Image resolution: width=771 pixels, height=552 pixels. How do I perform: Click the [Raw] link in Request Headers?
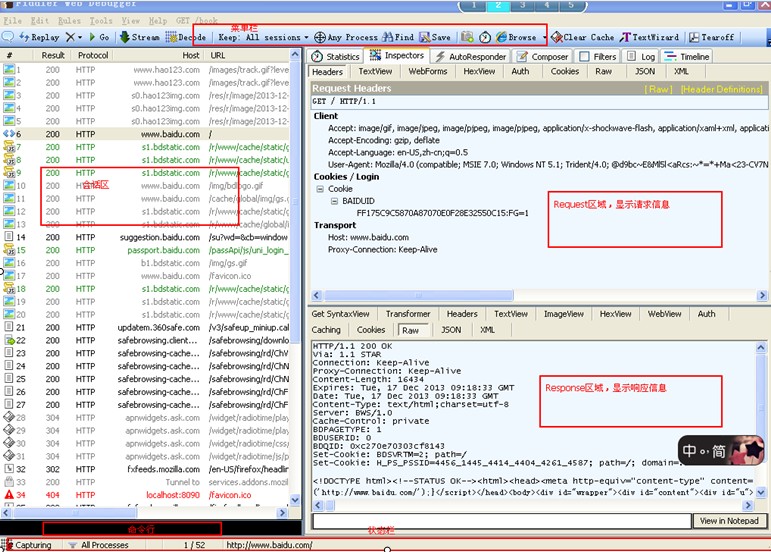click(658, 89)
